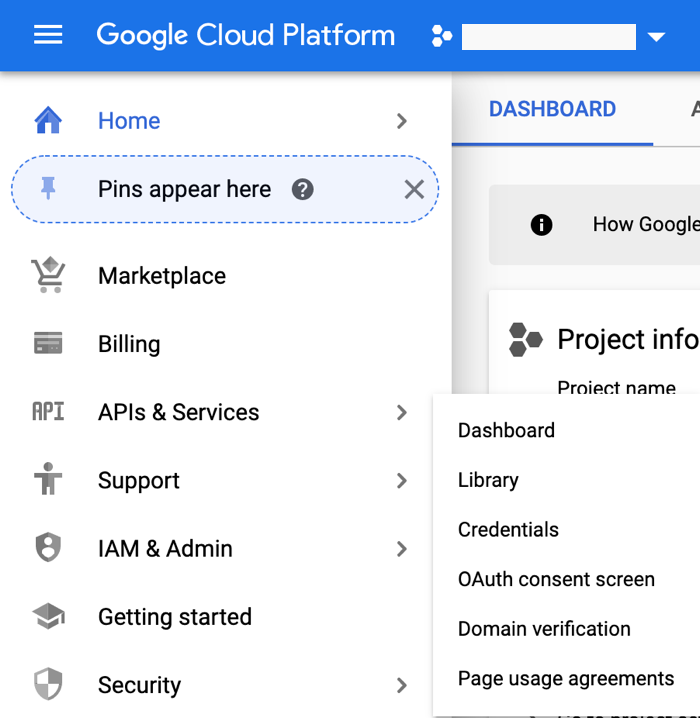
Task: Click the Security shield icon
Action: coord(48,685)
